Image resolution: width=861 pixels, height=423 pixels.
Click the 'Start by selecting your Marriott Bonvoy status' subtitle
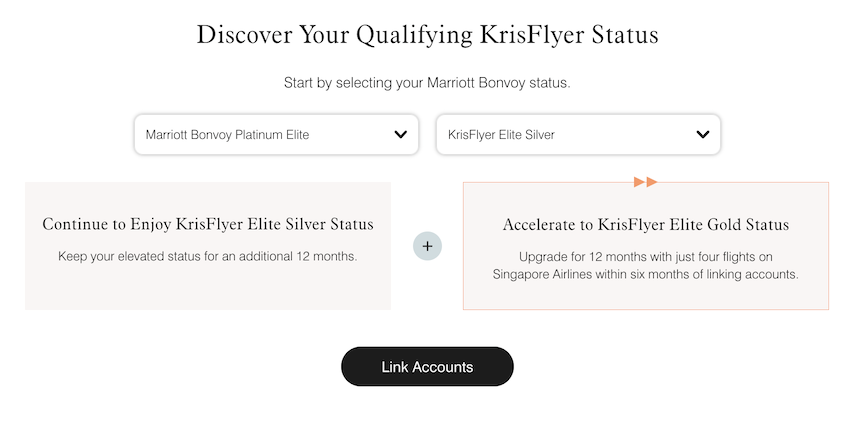[x=428, y=83]
